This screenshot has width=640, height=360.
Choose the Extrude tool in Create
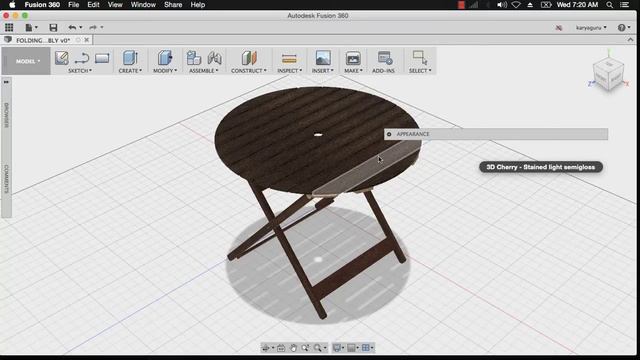[x=130, y=58]
